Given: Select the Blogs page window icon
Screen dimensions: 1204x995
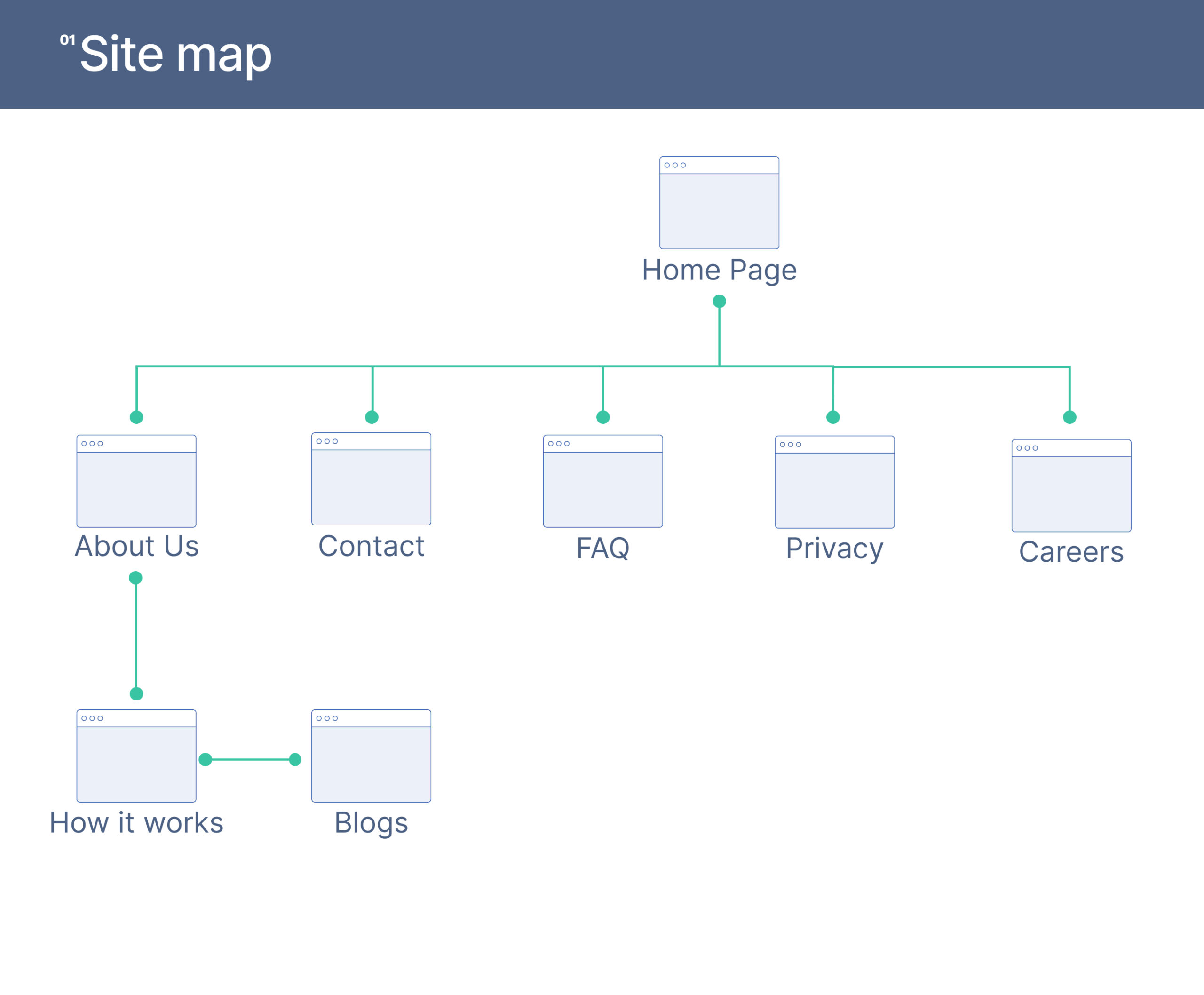Looking at the screenshot, I should coord(371,756).
